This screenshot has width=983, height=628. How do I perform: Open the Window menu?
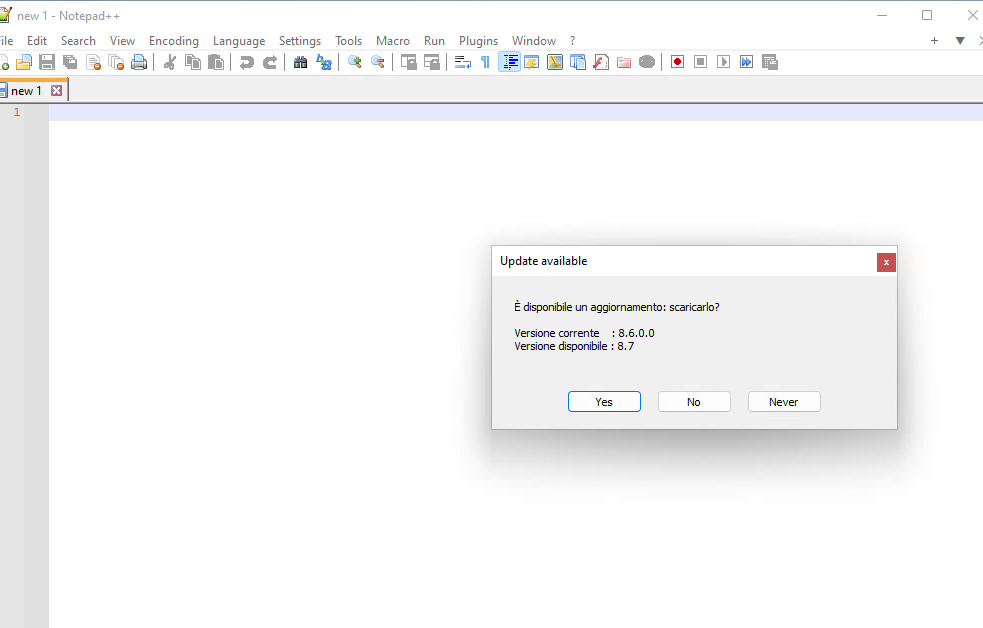point(534,41)
